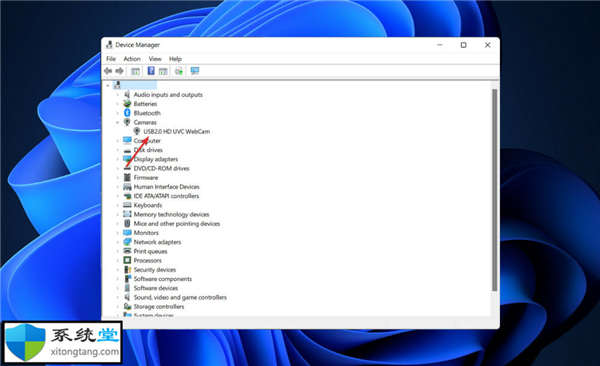The width and height of the screenshot is (600, 366).
Task: Expand the Network adapters node
Action: point(117,242)
